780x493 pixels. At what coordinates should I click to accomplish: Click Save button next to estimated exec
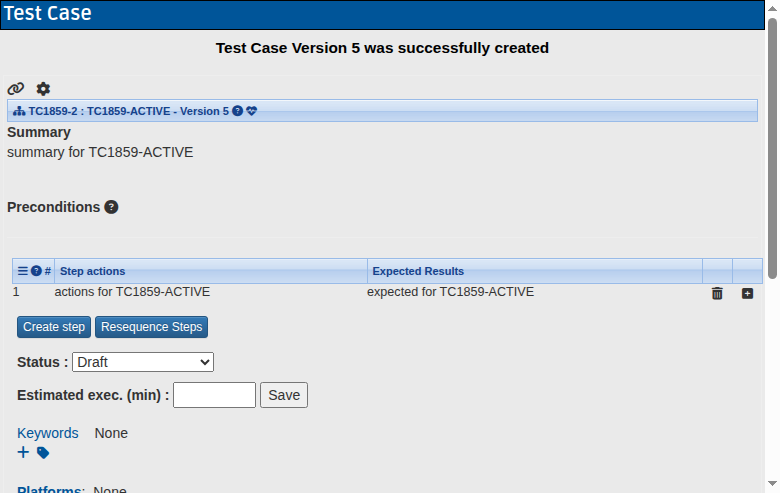(284, 395)
